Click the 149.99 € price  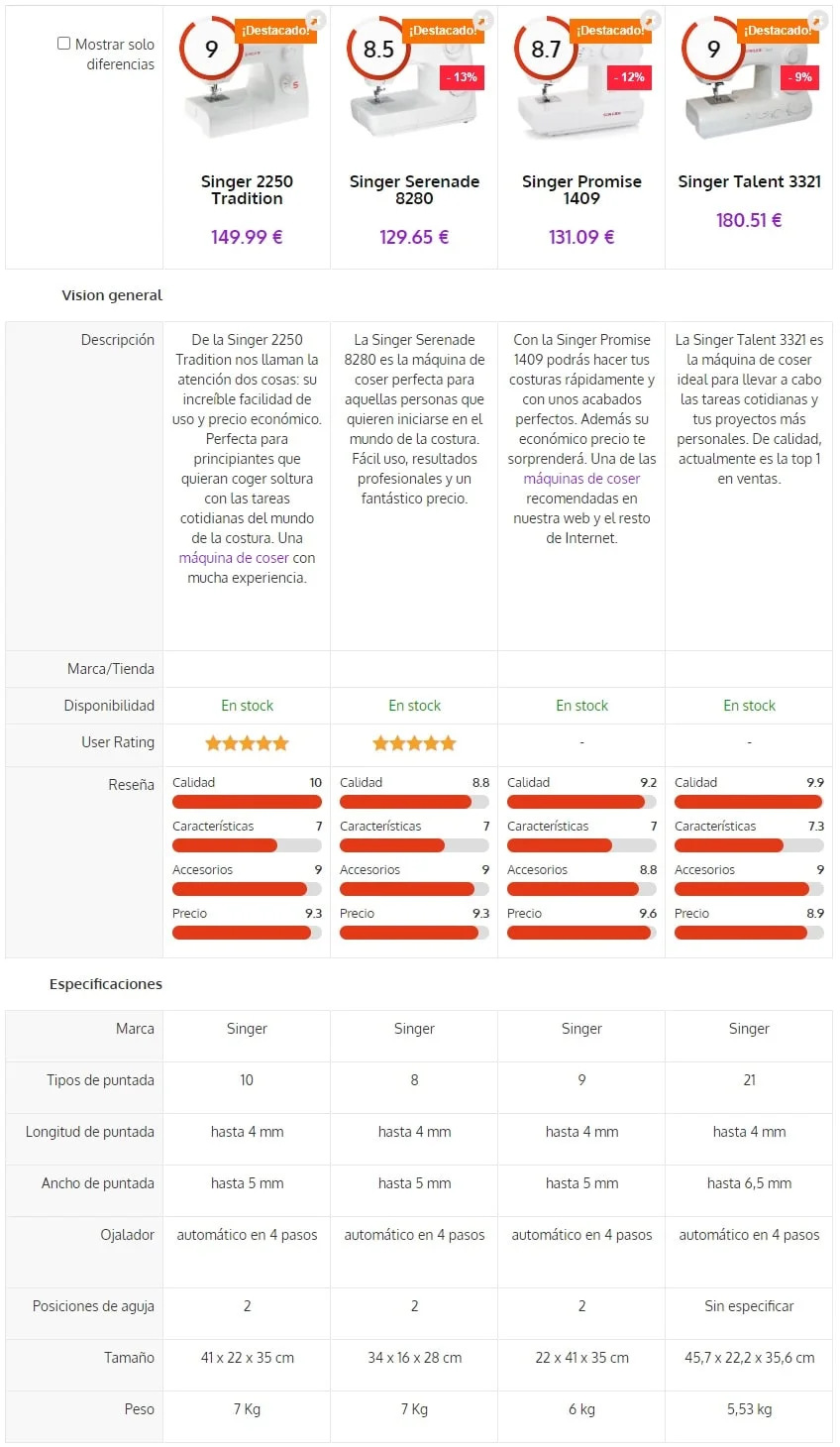pos(247,237)
